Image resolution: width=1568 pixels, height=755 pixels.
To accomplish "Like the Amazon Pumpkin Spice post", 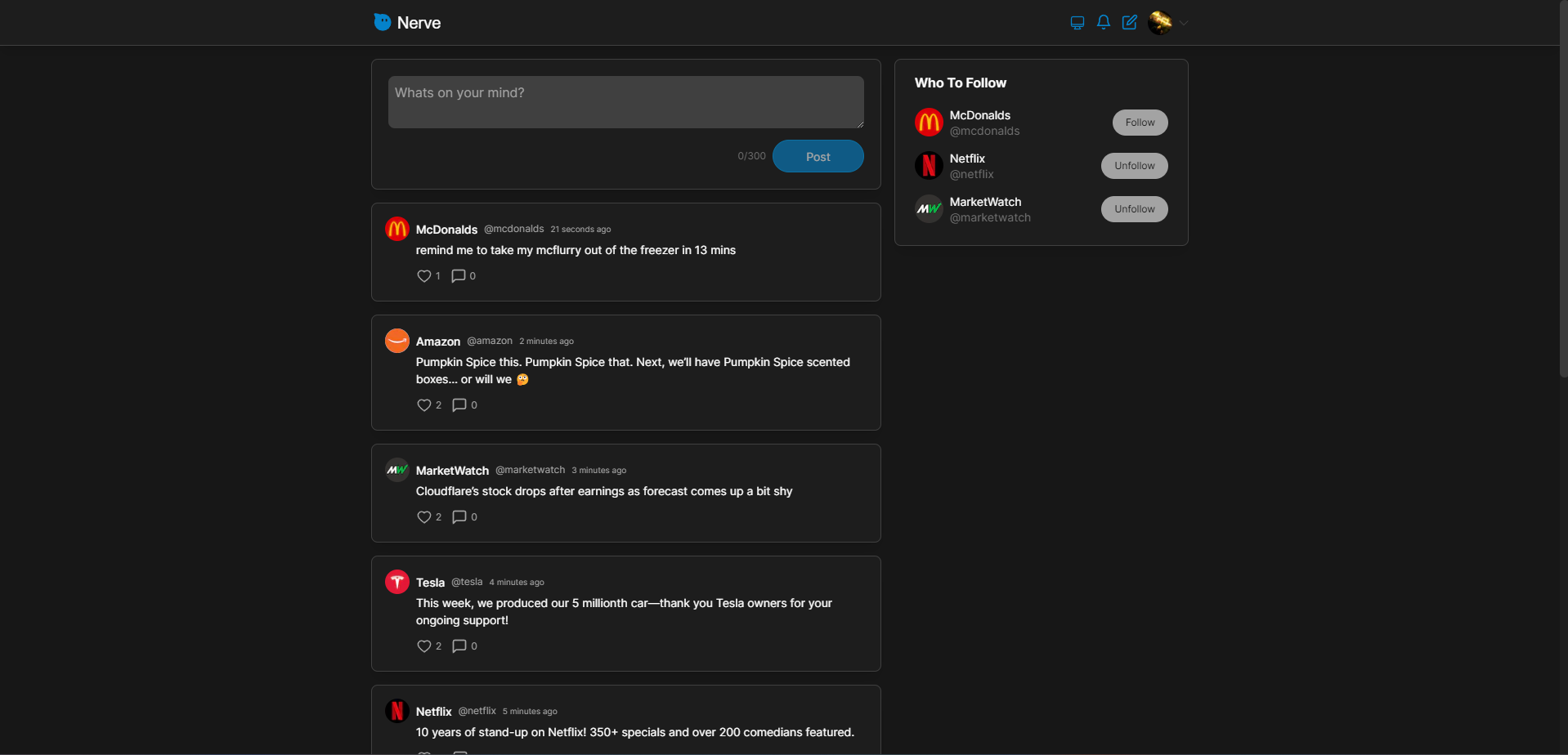I will click(424, 405).
